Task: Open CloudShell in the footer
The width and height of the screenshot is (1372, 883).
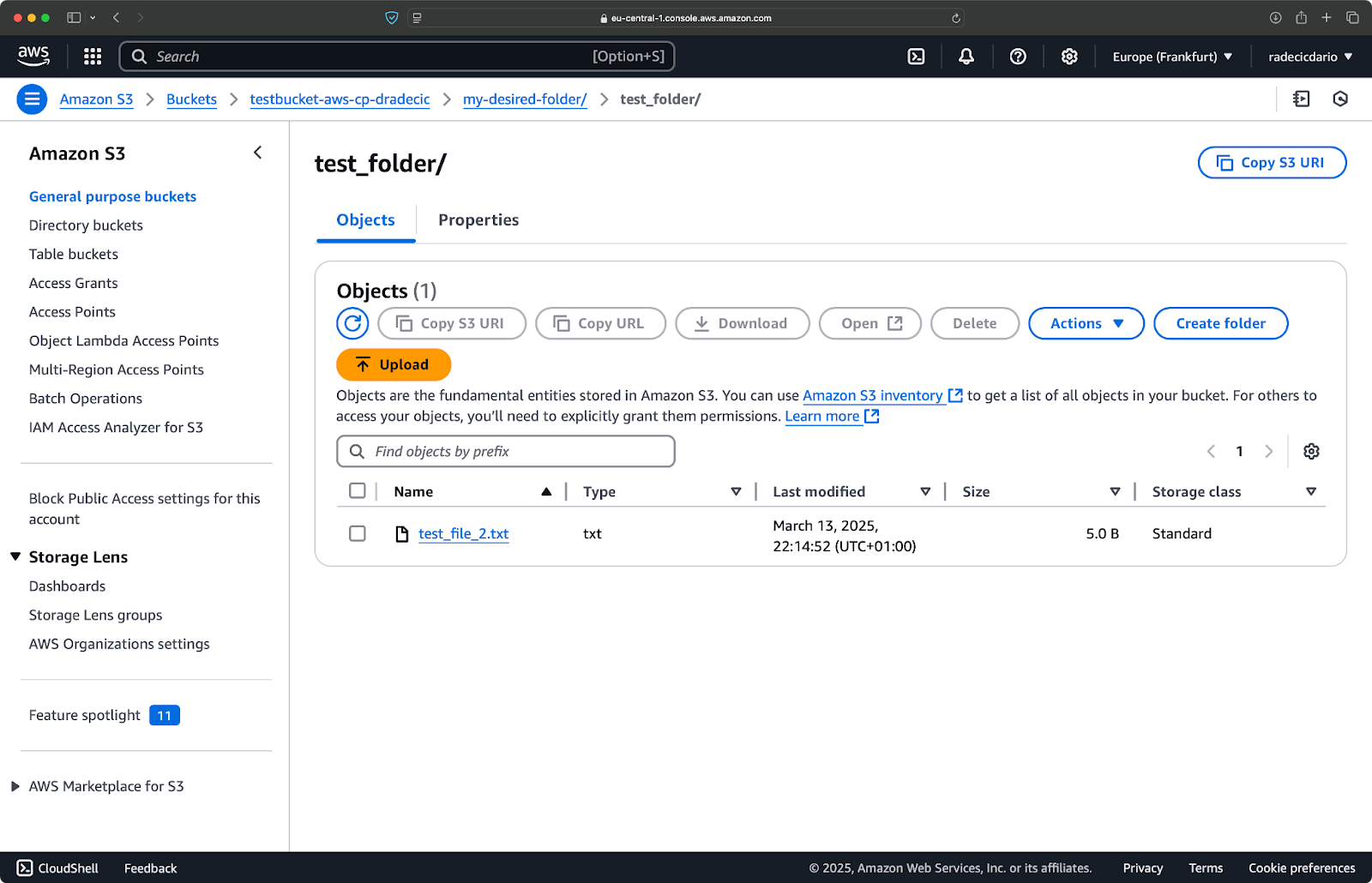Action: pyautogui.click(x=57, y=868)
